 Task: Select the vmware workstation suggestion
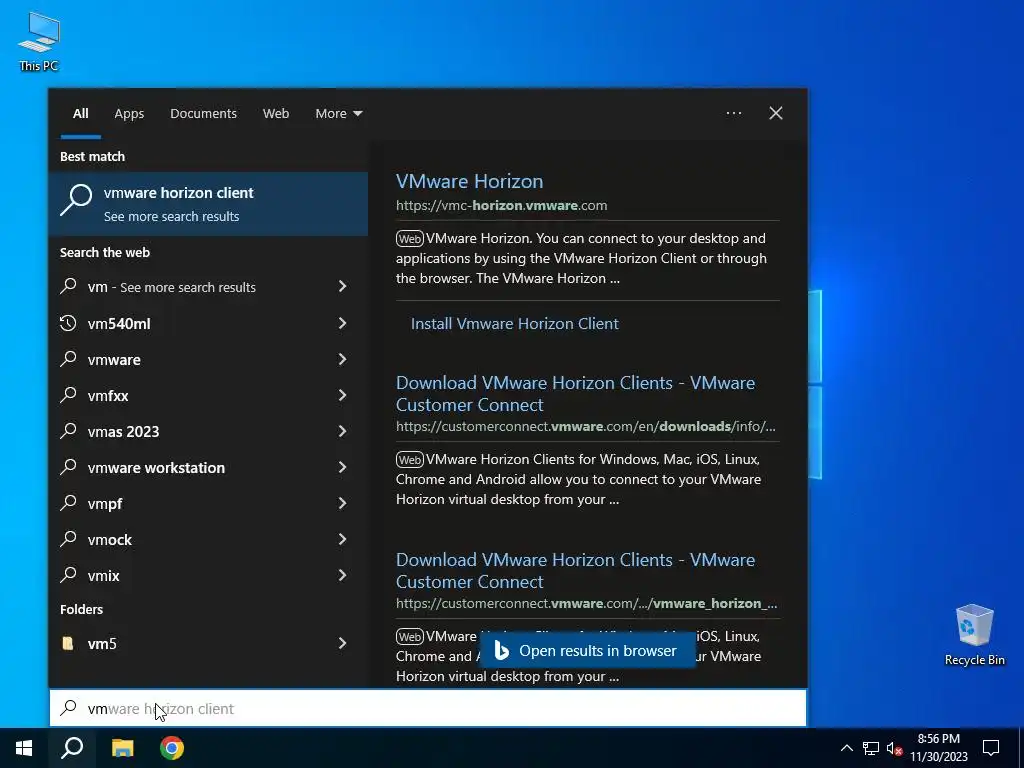click(208, 467)
